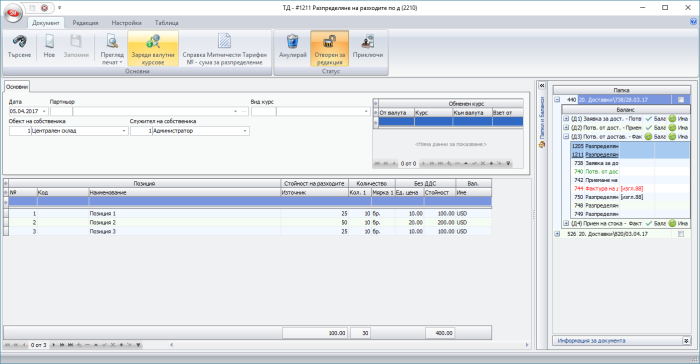Tick checkbox for folder 526 row
The height and width of the screenshot is (364, 700).
(x=681, y=234)
